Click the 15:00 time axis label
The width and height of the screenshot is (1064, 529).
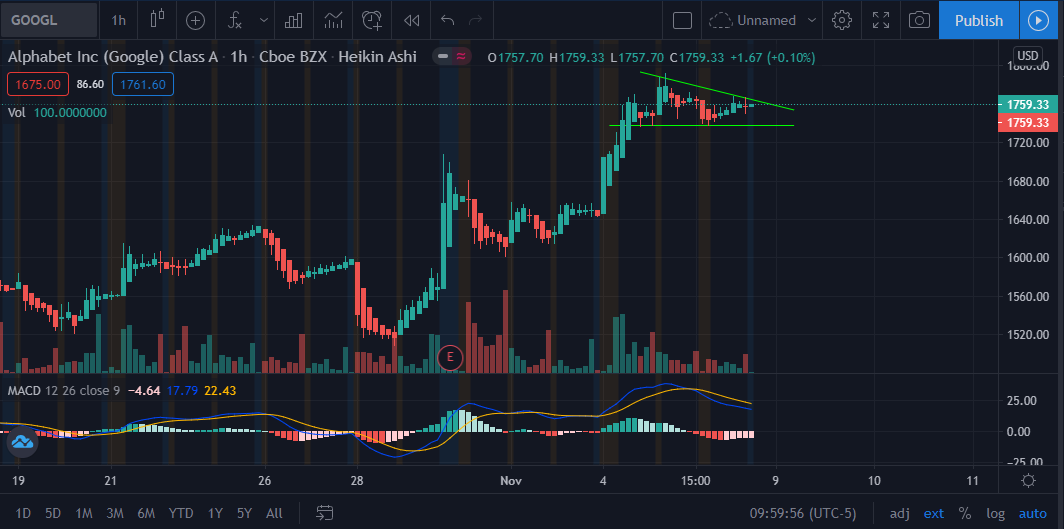(696, 481)
